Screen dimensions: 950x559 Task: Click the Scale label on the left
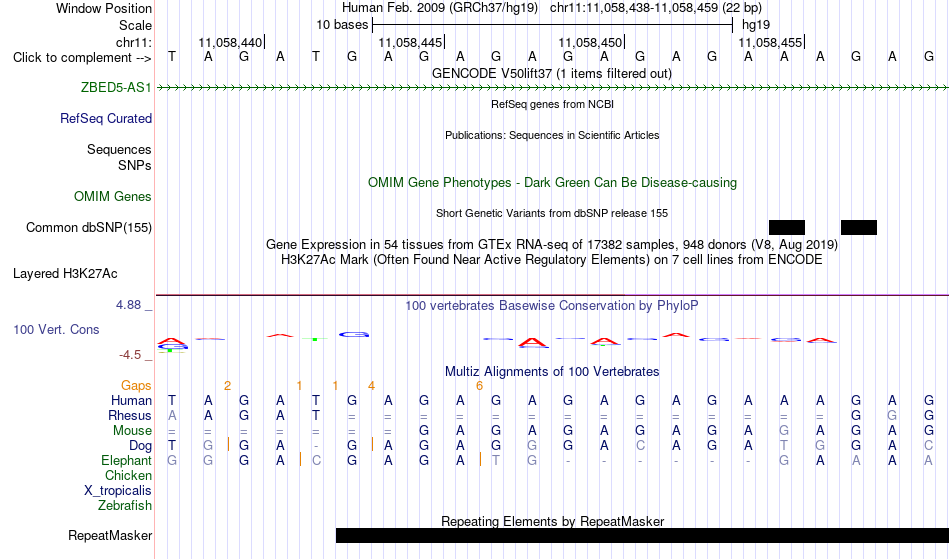tap(136, 25)
